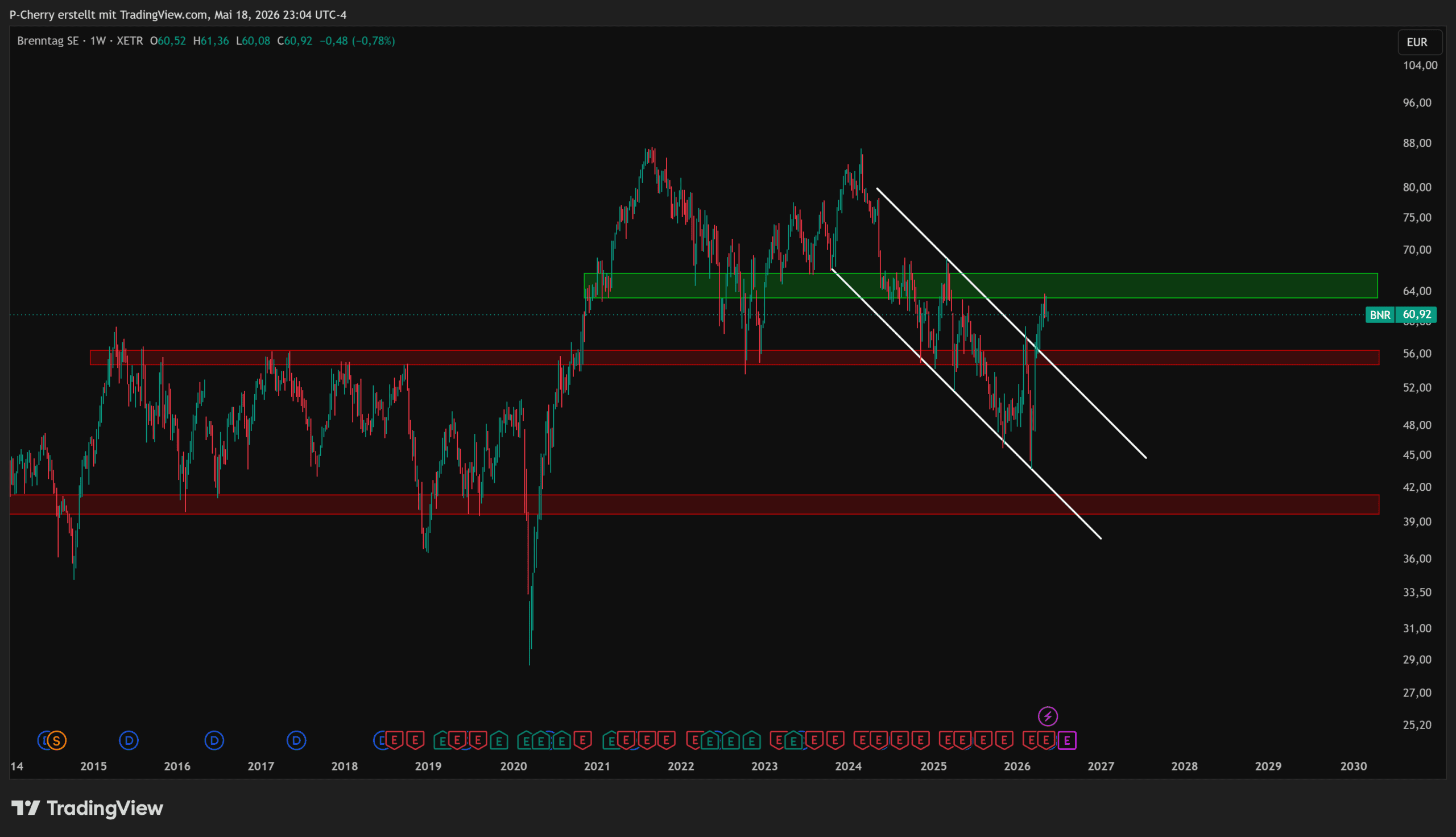Click the BNR 60,92 price label
Screen dimensions: 1456x837
click(x=1401, y=314)
